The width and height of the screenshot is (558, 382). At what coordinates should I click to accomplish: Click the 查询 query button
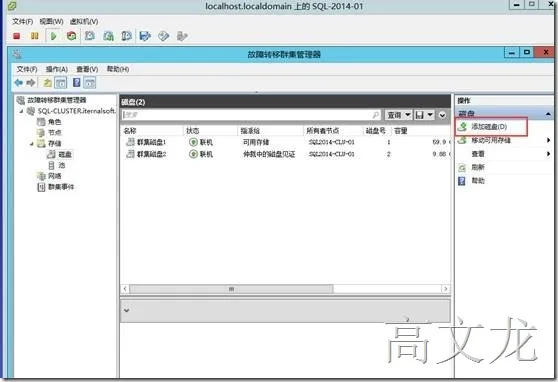394,115
